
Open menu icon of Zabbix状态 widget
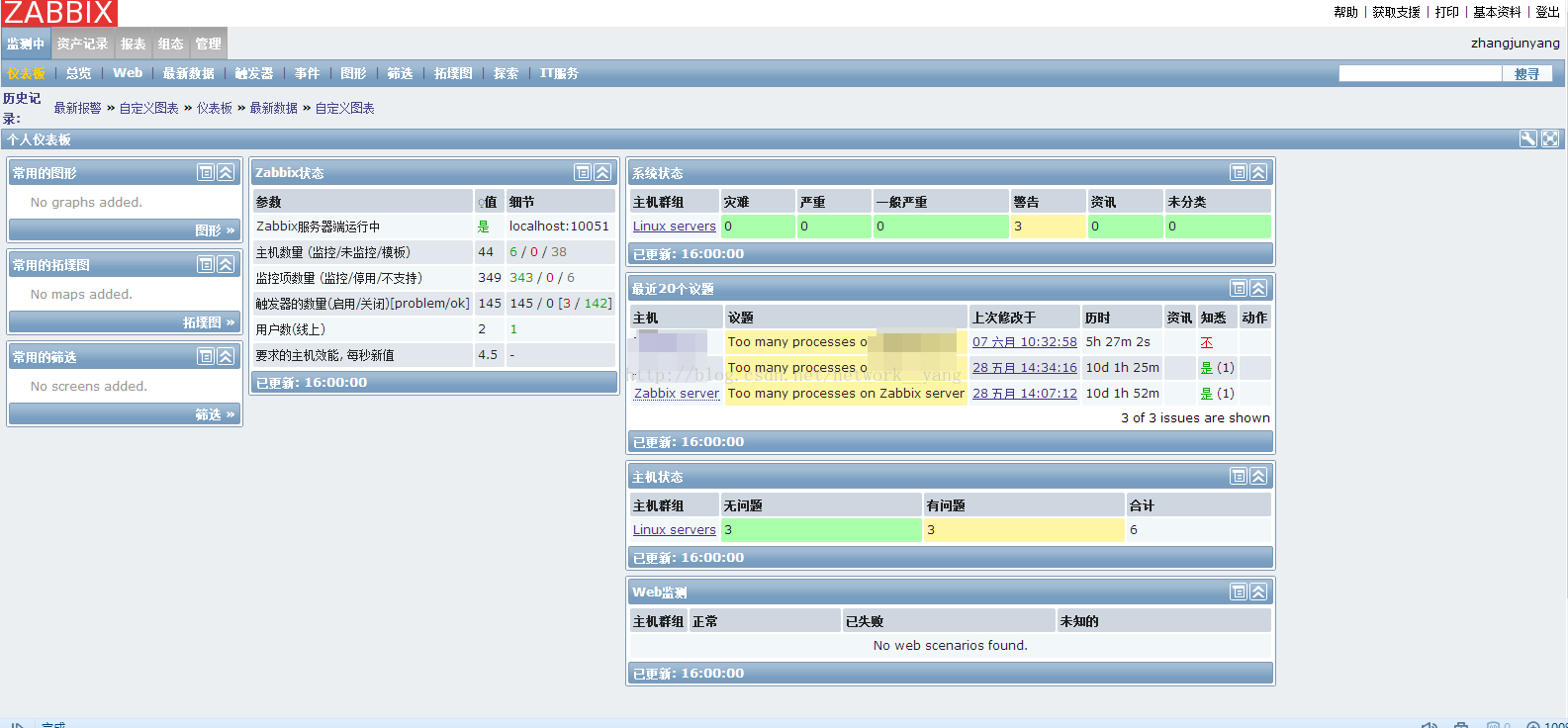click(583, 172)
